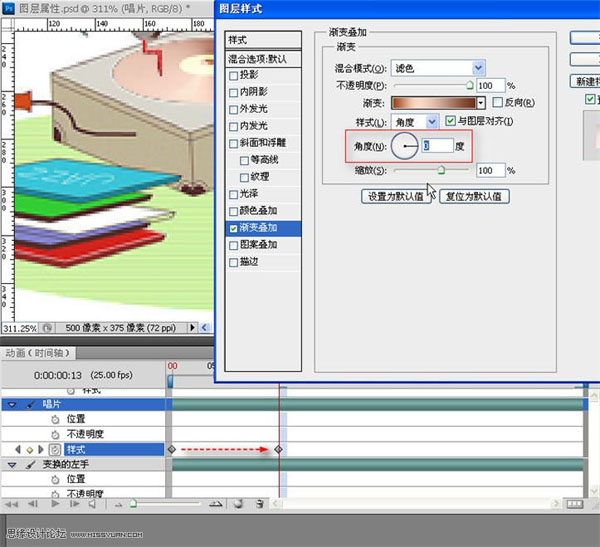Click the 设置为默认值 button
600x547 pixels.
pos(397,197)
